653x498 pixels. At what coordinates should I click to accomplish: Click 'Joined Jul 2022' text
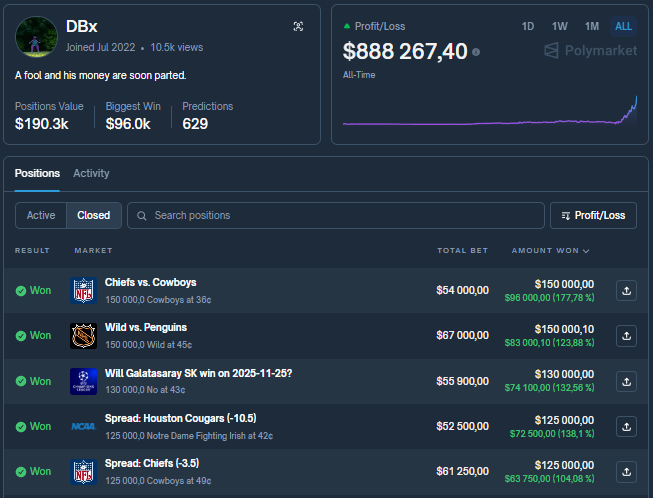coord(100,47)
